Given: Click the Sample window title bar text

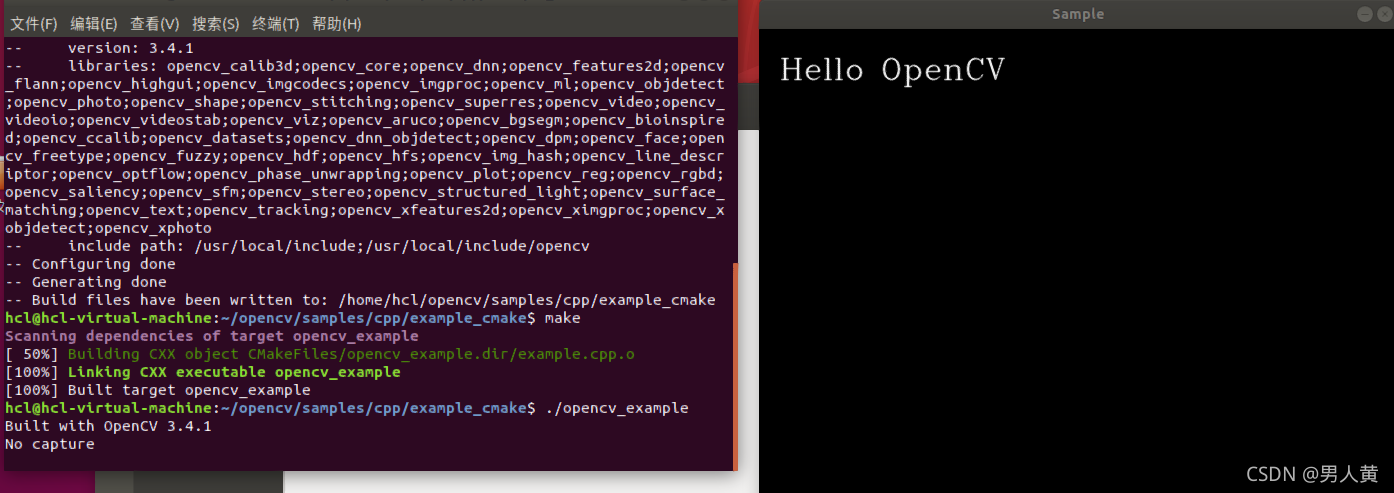Looking at the screenshot, I should (x=1078, y=14).
